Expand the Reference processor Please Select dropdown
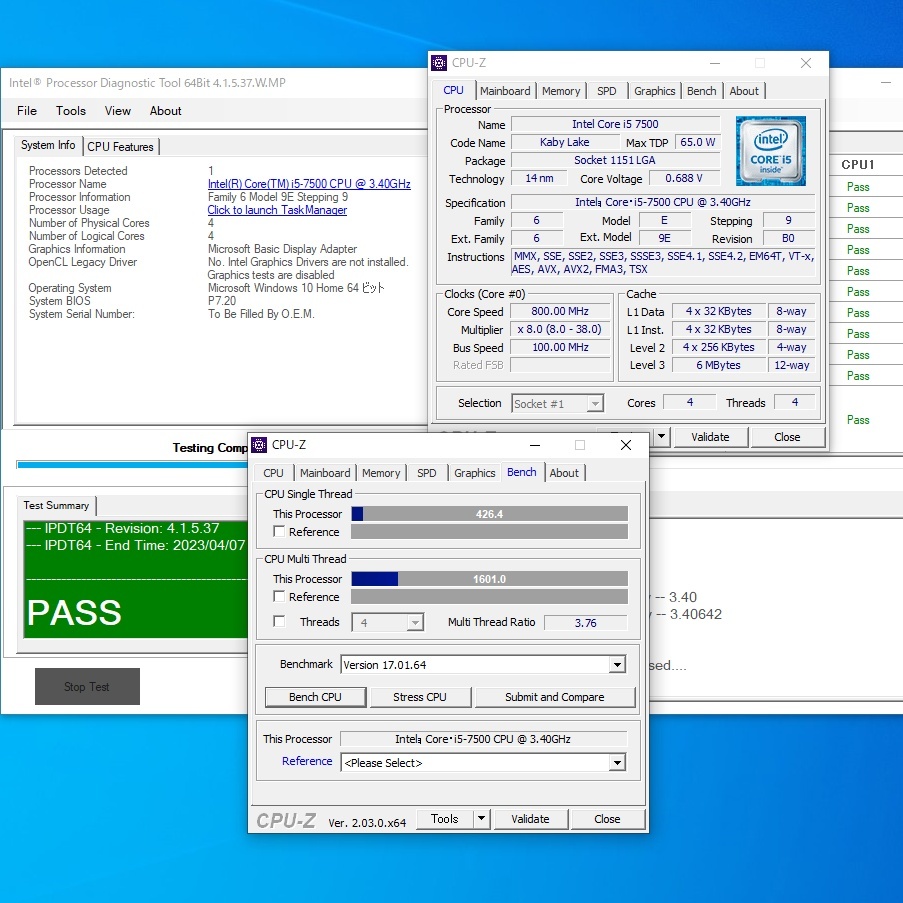 click(x=617, y=762)
